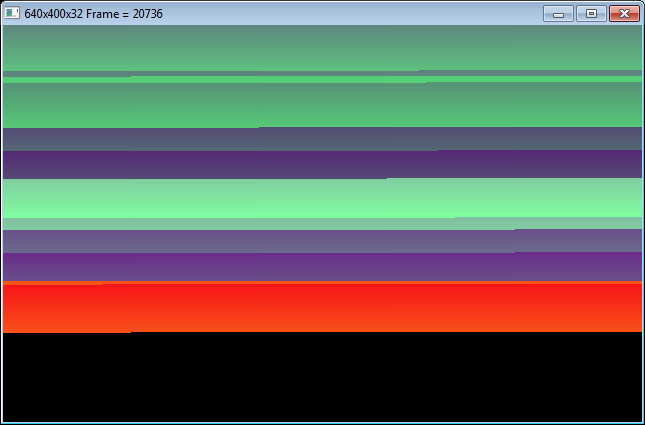Screen dimensions: 645x425
Task: Maximize the 640x400x32 window
Action: pyautogui.click(x=591, y=14)
